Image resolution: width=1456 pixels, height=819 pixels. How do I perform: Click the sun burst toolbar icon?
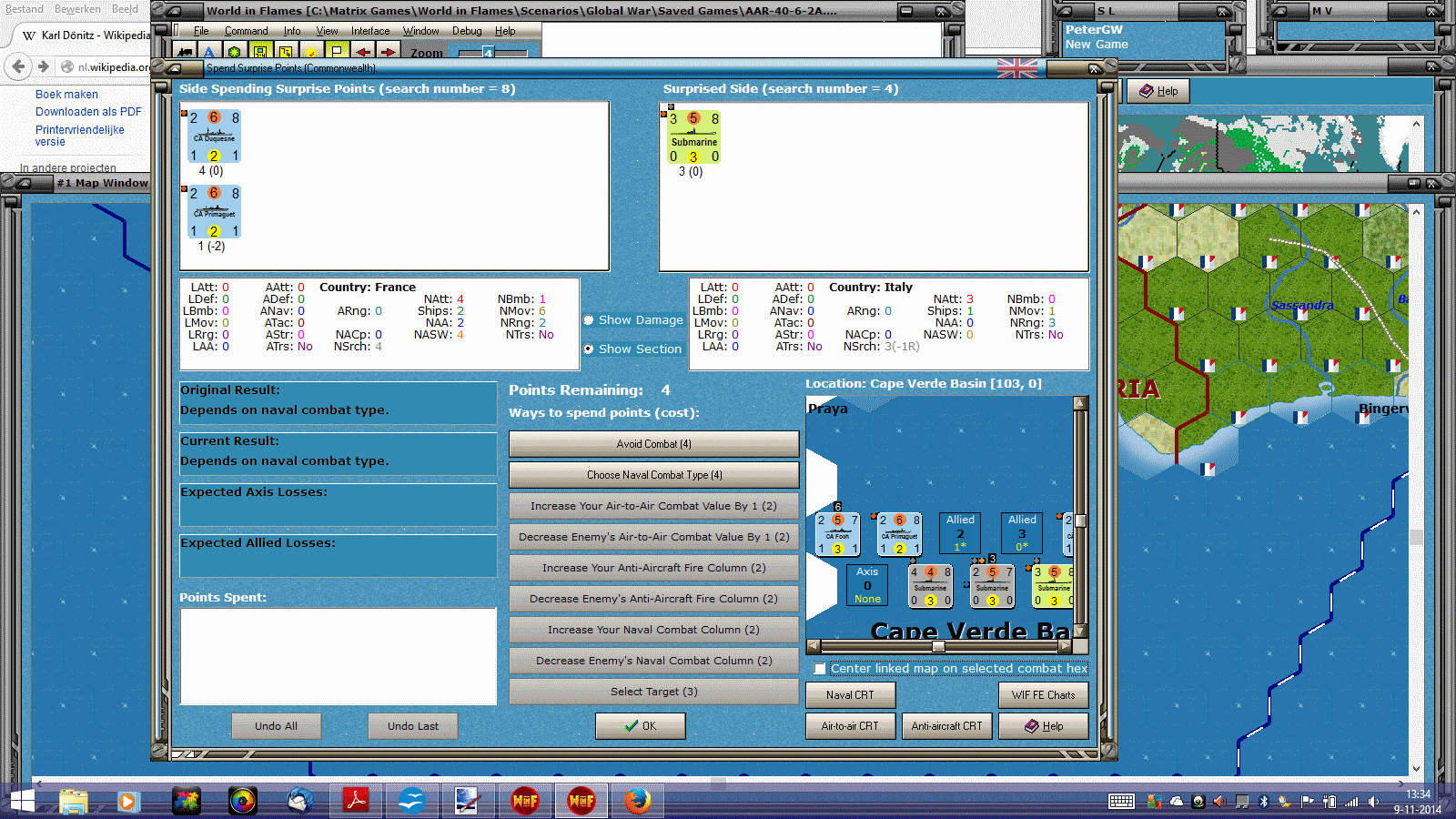[x=311, y=52]
